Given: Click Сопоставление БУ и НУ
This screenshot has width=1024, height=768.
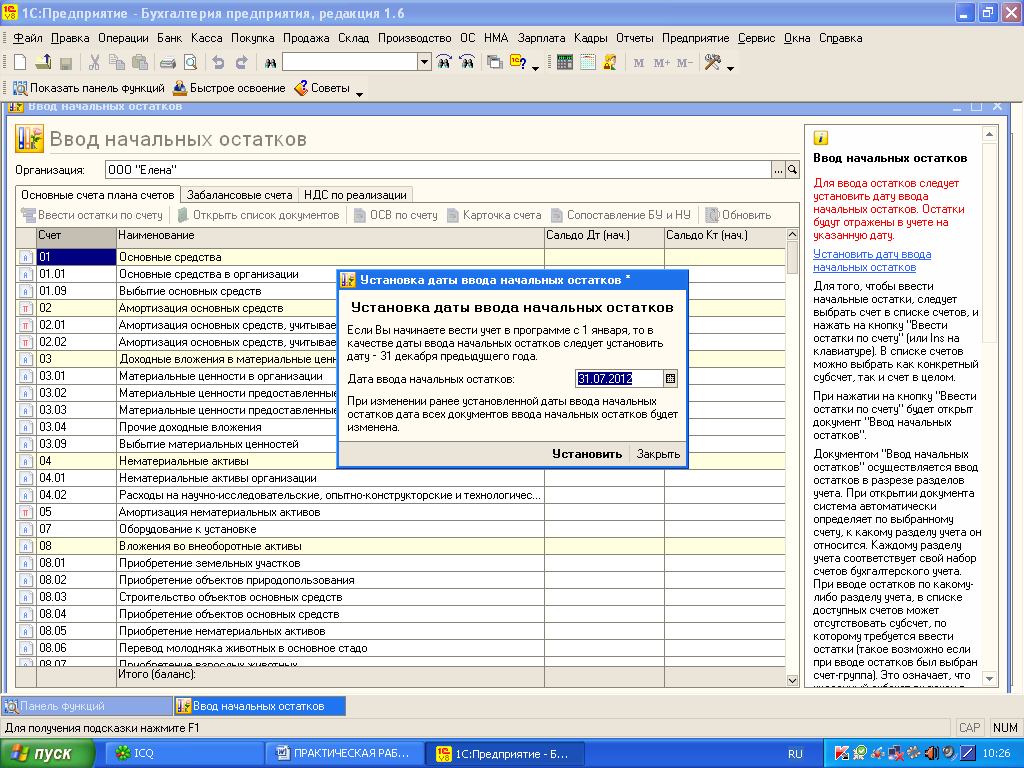Looking at the screenshot, I should coord(620,215).
